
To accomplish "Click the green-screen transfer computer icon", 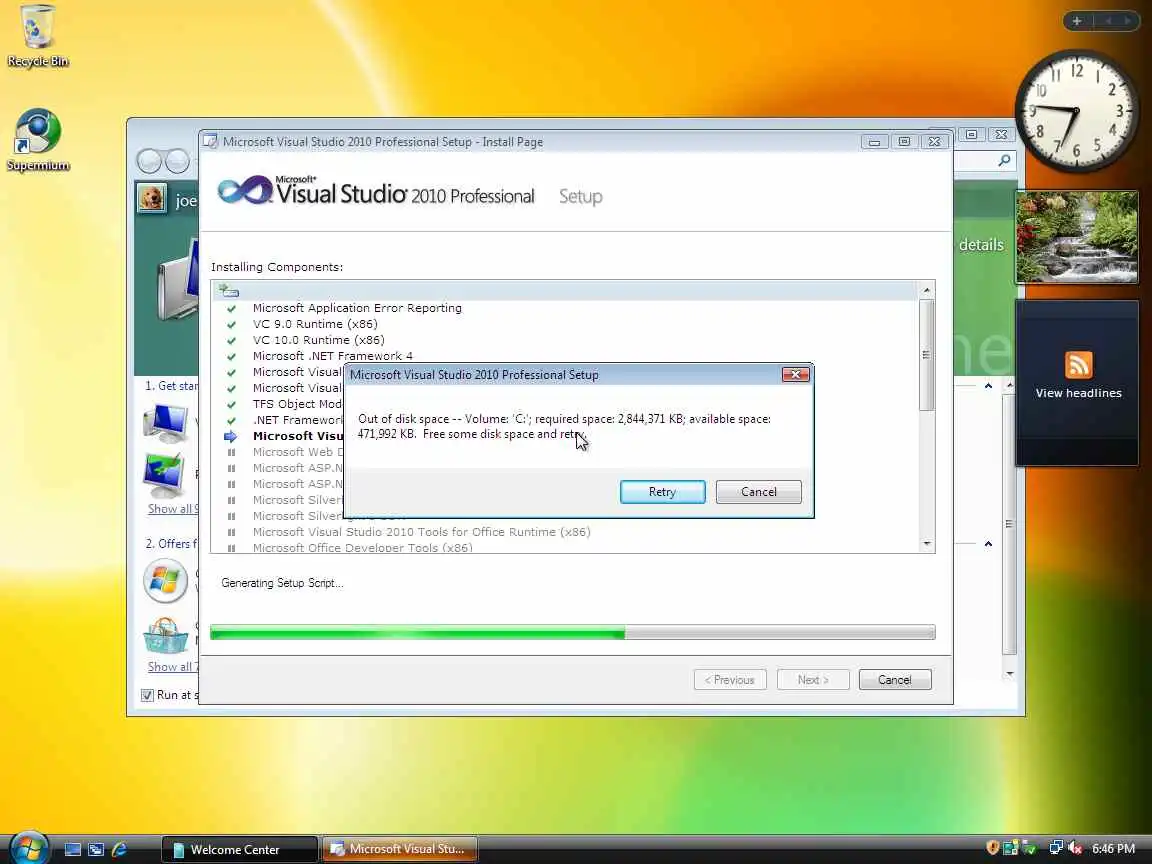I will pos(163,475).
